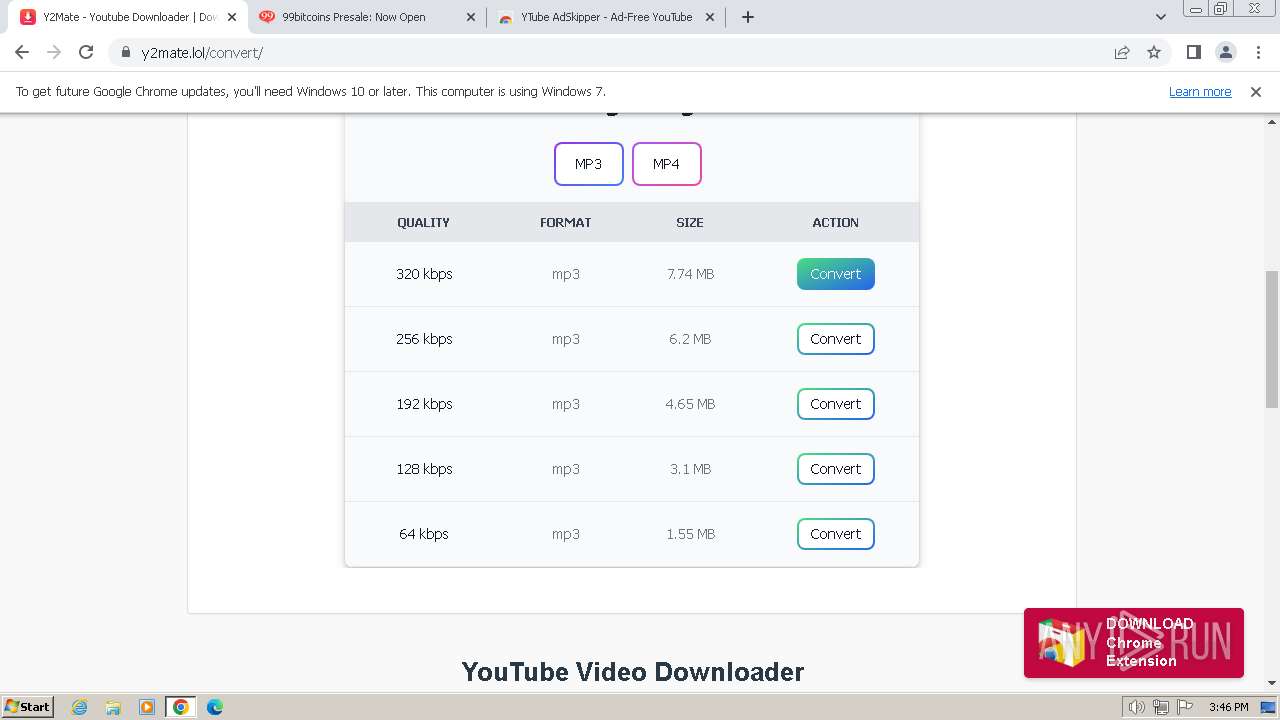The height and width of the screenshot is (720, 1280).
Task: Open Windows Media Player in taskbar
Action: pyautogui.click(x=147, y=707)
